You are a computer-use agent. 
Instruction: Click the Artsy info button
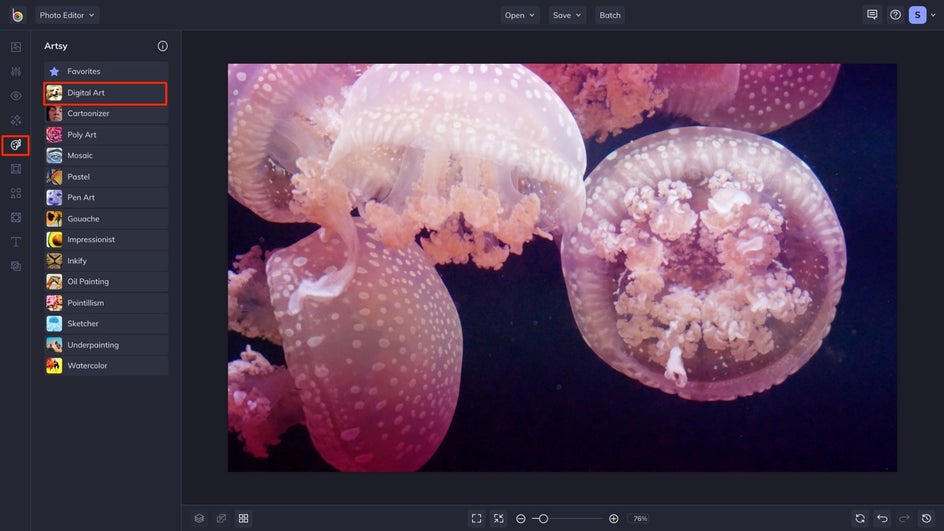[163, 46]
